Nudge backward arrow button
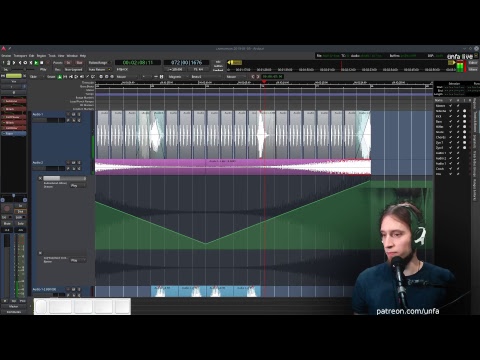Viewport: 480px width, 360px height. pos(253,77)
